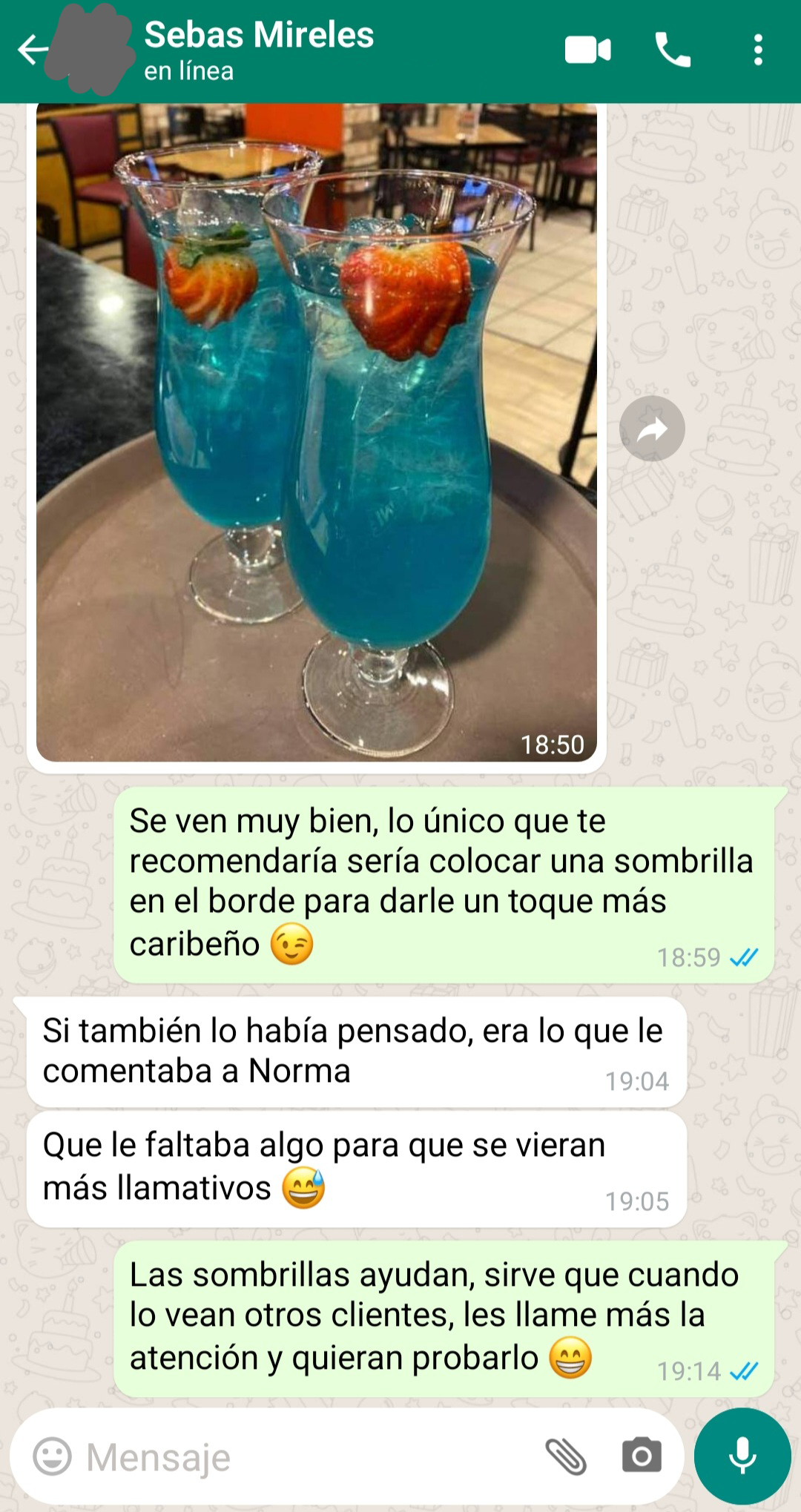Start a voice call with the phone icon
The image size is (801, 1512).
tap(673, 50)
